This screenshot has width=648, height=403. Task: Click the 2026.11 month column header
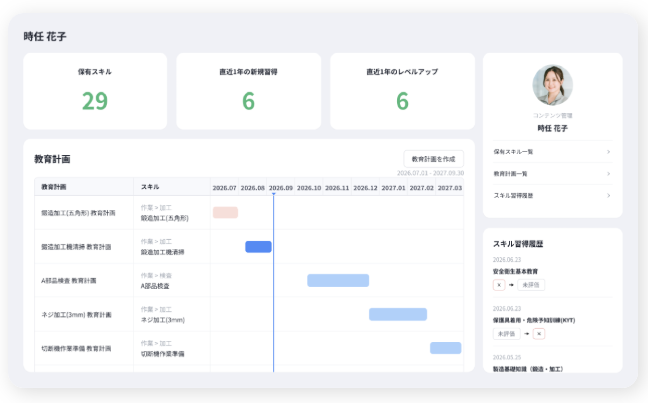(x=337, y=188)
